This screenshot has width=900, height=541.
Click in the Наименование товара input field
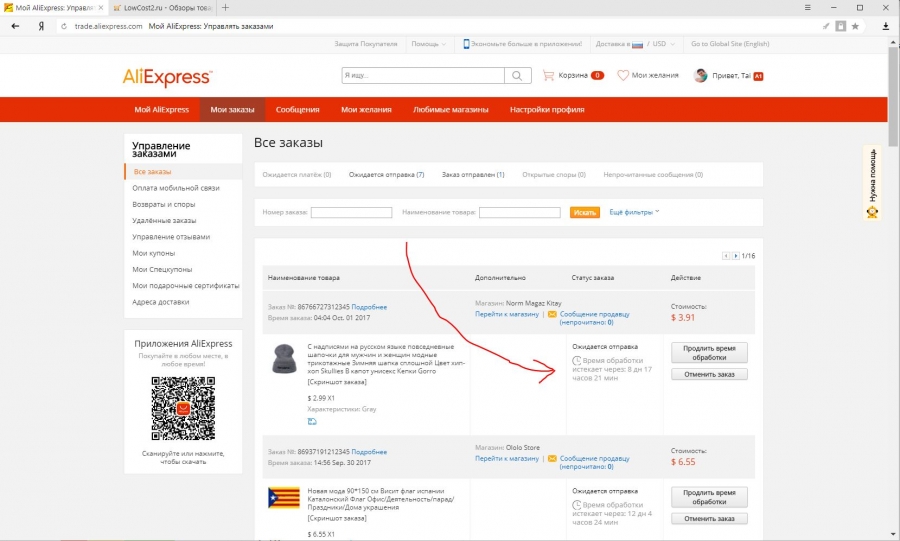519,212
